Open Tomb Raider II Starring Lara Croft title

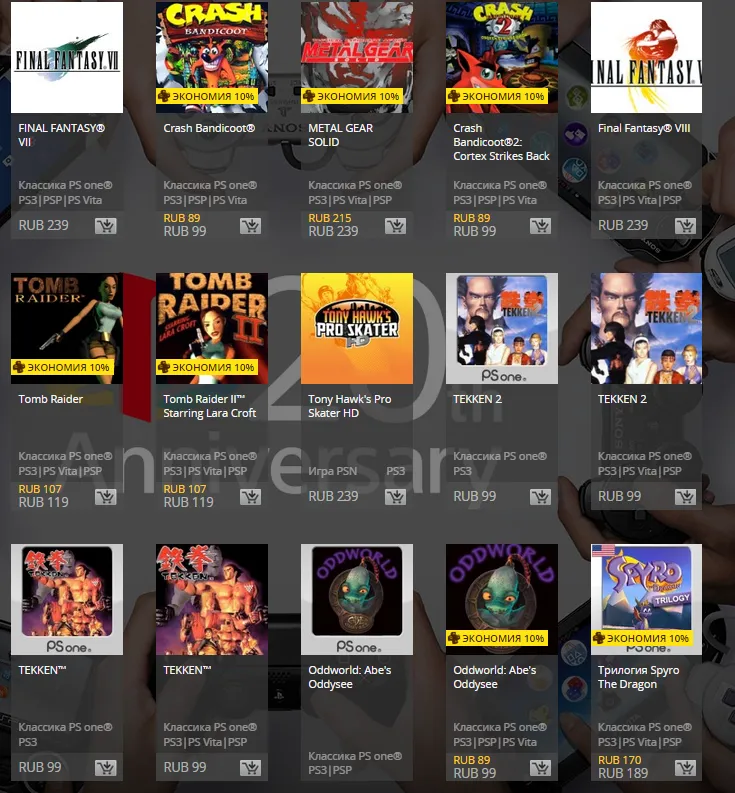pyautogui.click(x=210, y=406)
